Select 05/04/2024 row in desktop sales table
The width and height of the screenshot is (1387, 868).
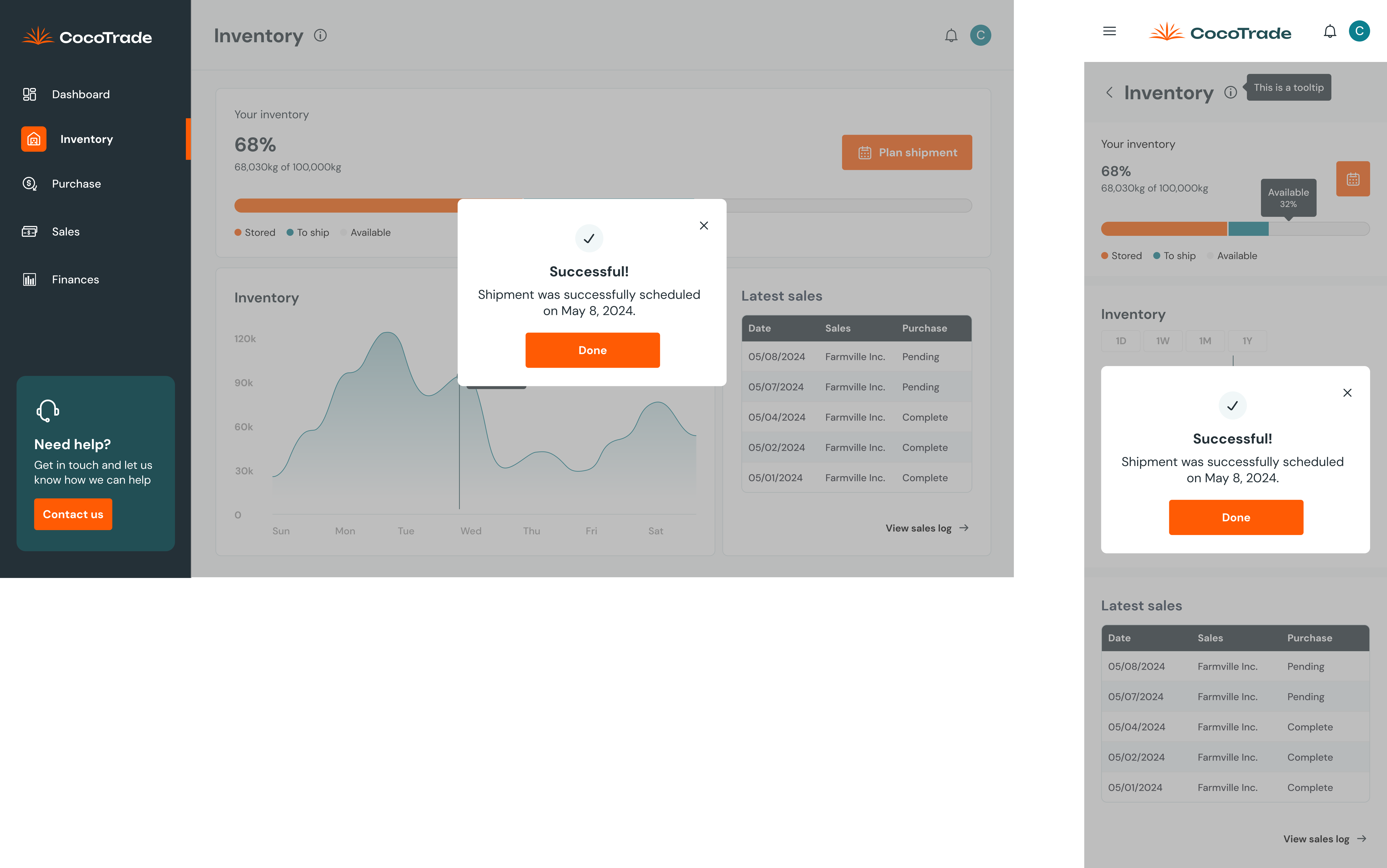pos(857,417)
